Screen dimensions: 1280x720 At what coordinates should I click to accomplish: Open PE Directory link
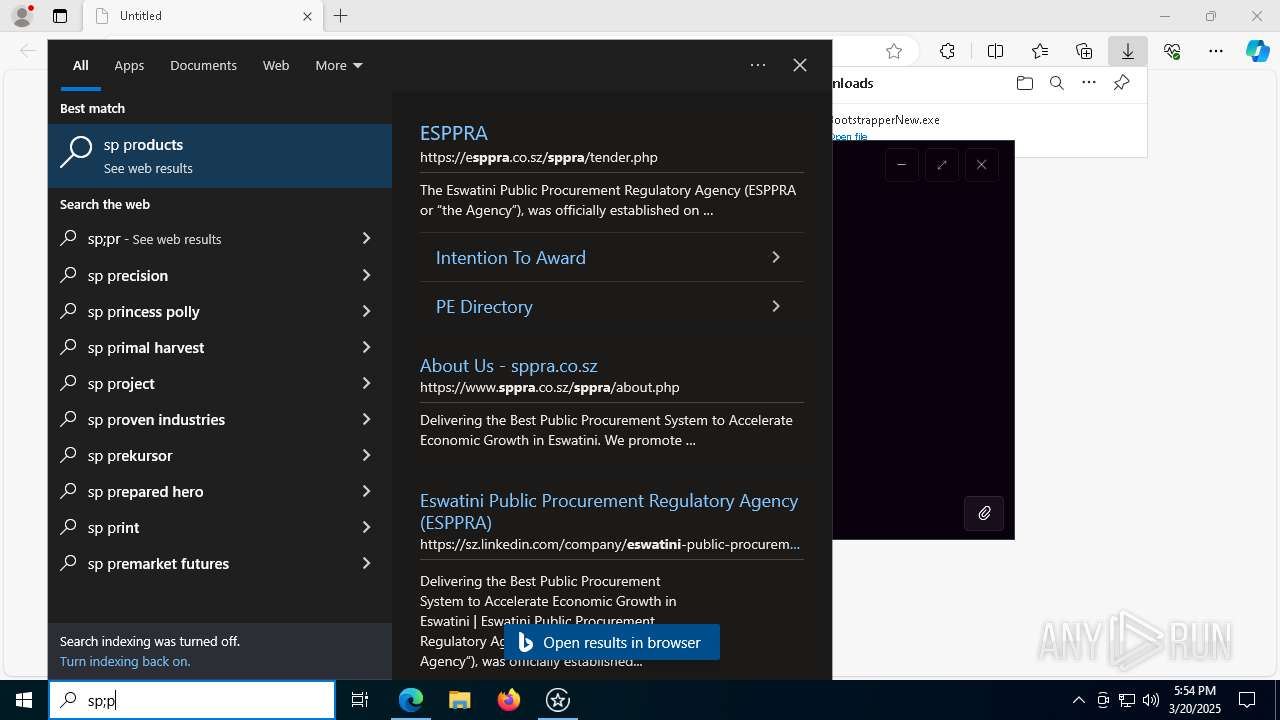(611, 306)
